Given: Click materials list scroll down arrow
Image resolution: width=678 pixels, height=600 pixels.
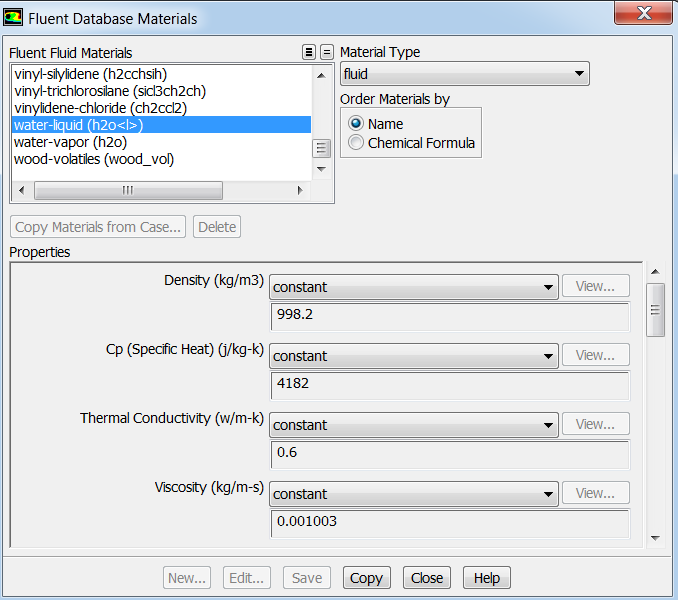Looking at the screenshot, I should tap(321, 169).
